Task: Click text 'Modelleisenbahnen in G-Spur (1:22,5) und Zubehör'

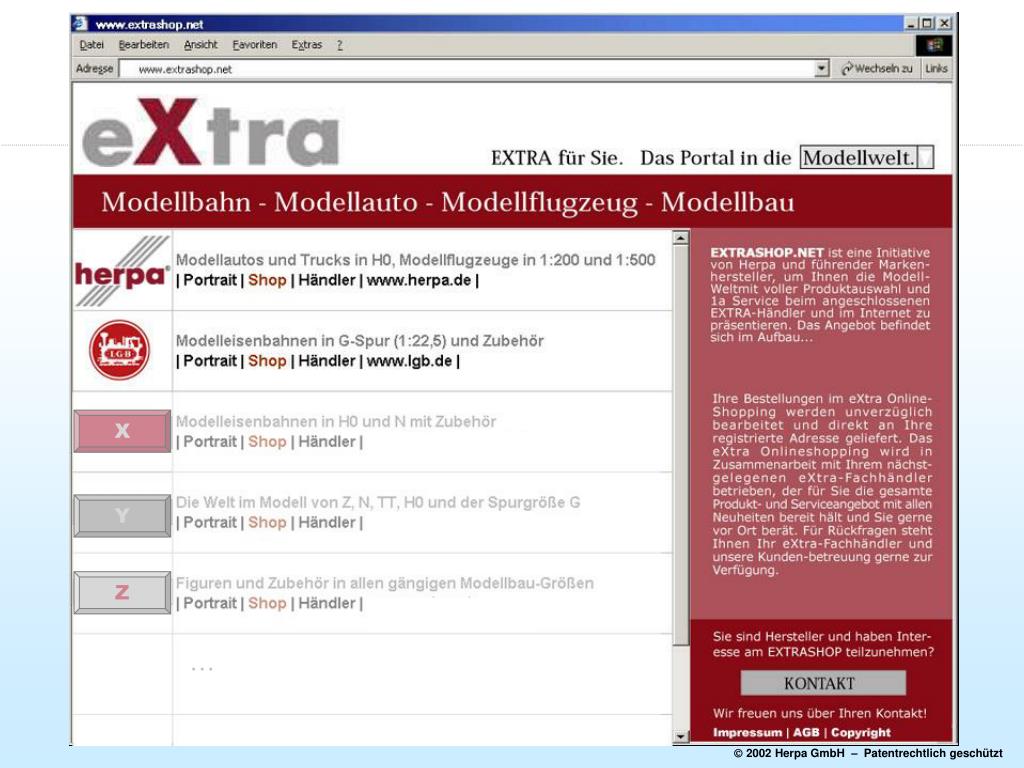Action: pos(360,341)
